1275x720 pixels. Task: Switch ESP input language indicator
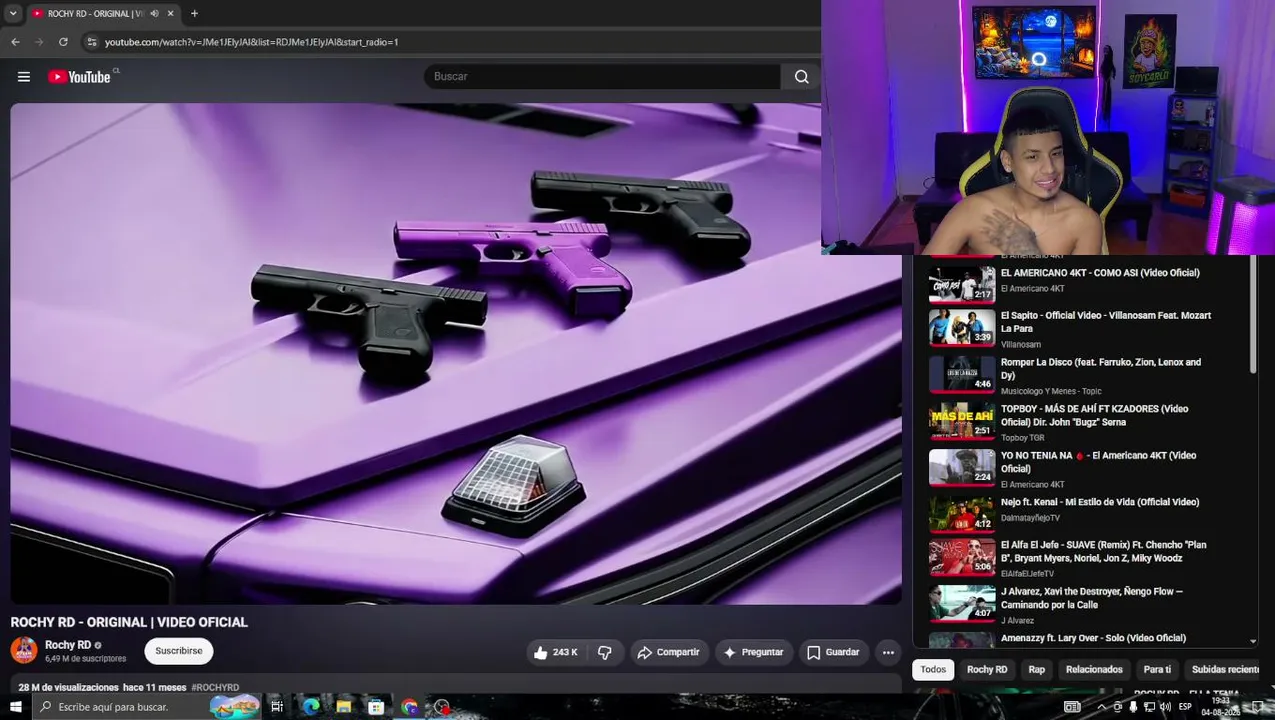click(x=1185, y=707)
